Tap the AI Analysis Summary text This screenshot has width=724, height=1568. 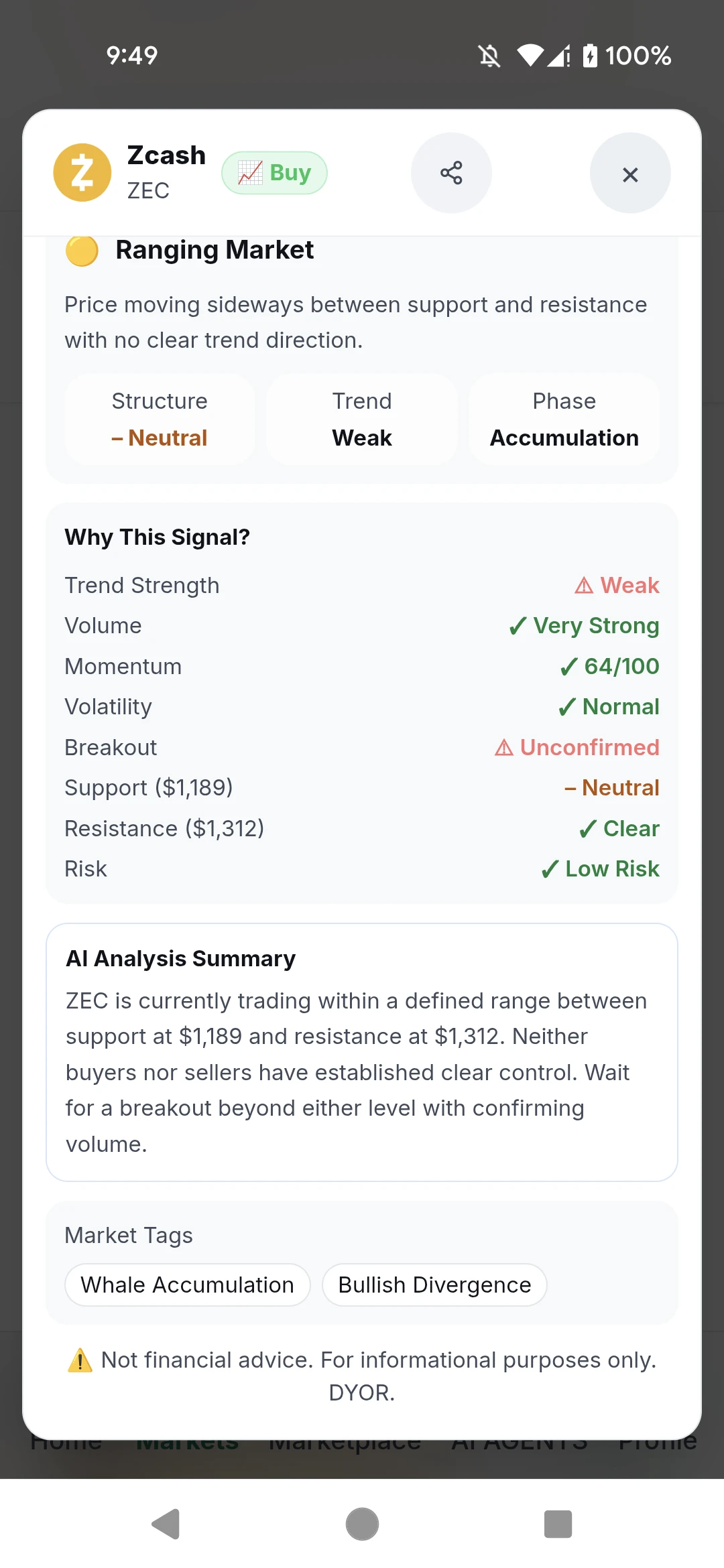(x=357, y=1072)
